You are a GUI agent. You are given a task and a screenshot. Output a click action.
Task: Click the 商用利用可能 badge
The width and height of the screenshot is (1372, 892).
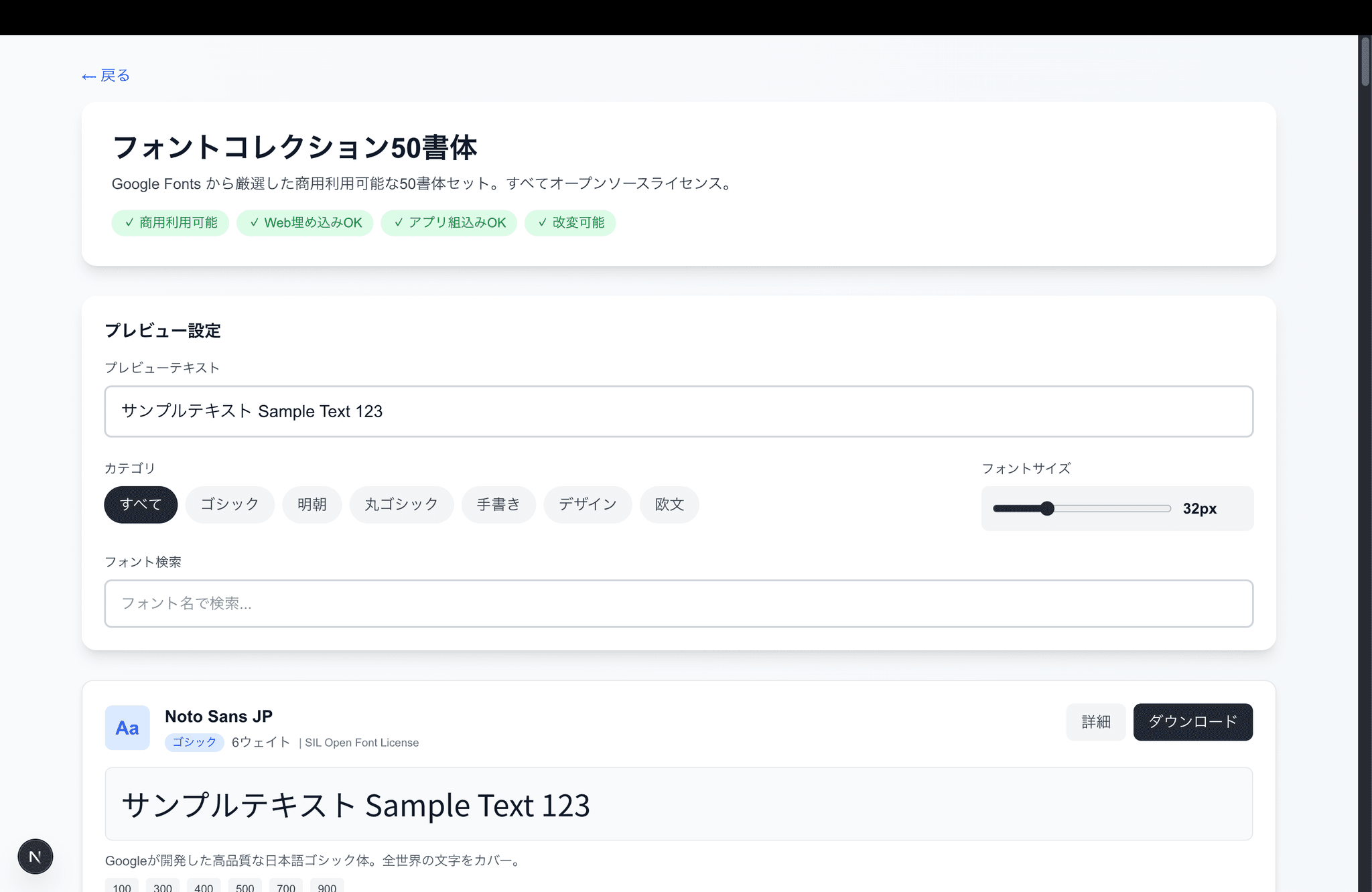coord(170,223)
